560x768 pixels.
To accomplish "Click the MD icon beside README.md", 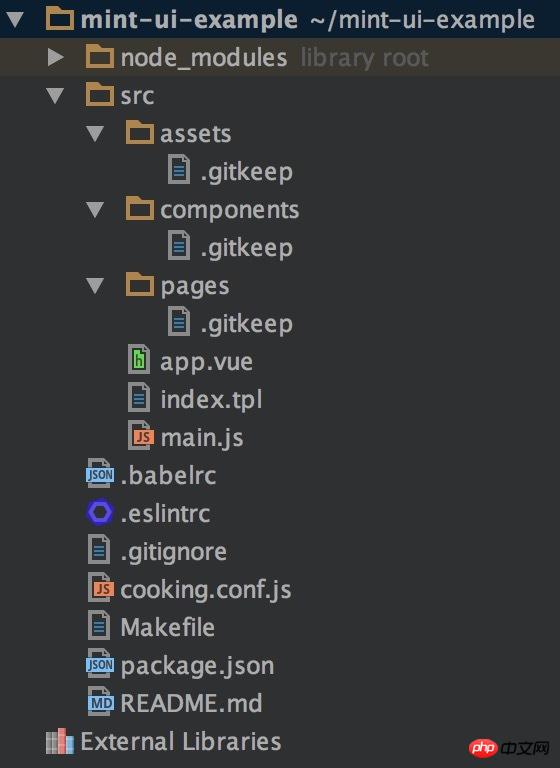I will pyautogui.click(x=101, y=702).
